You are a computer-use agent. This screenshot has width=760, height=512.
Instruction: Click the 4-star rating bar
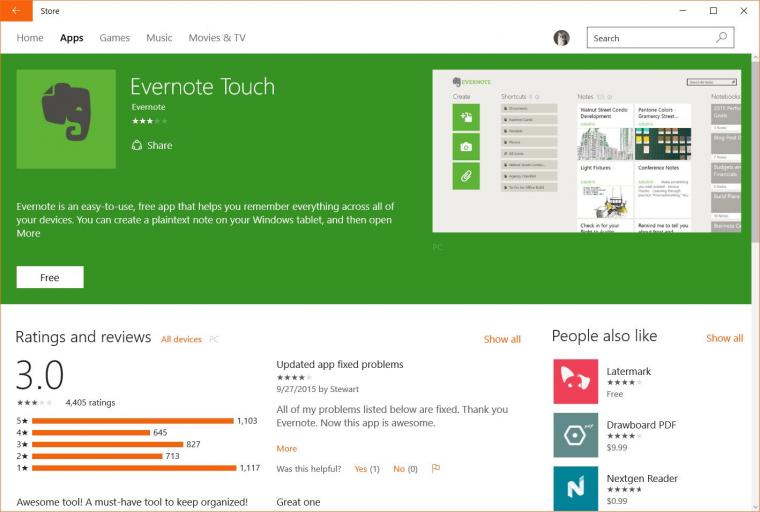91,432
